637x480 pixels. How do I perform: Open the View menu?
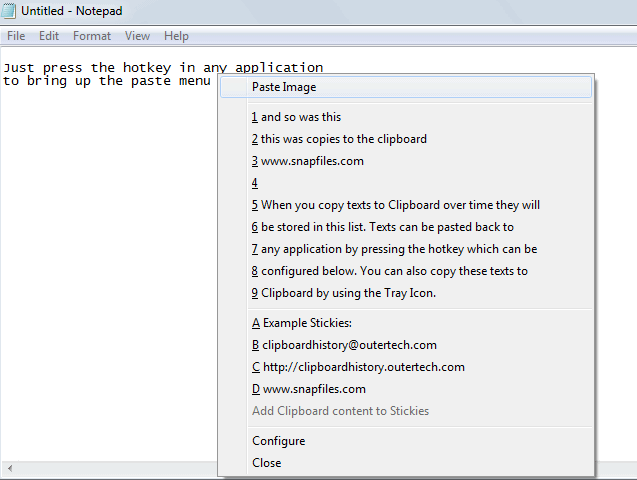coord(138,36)
